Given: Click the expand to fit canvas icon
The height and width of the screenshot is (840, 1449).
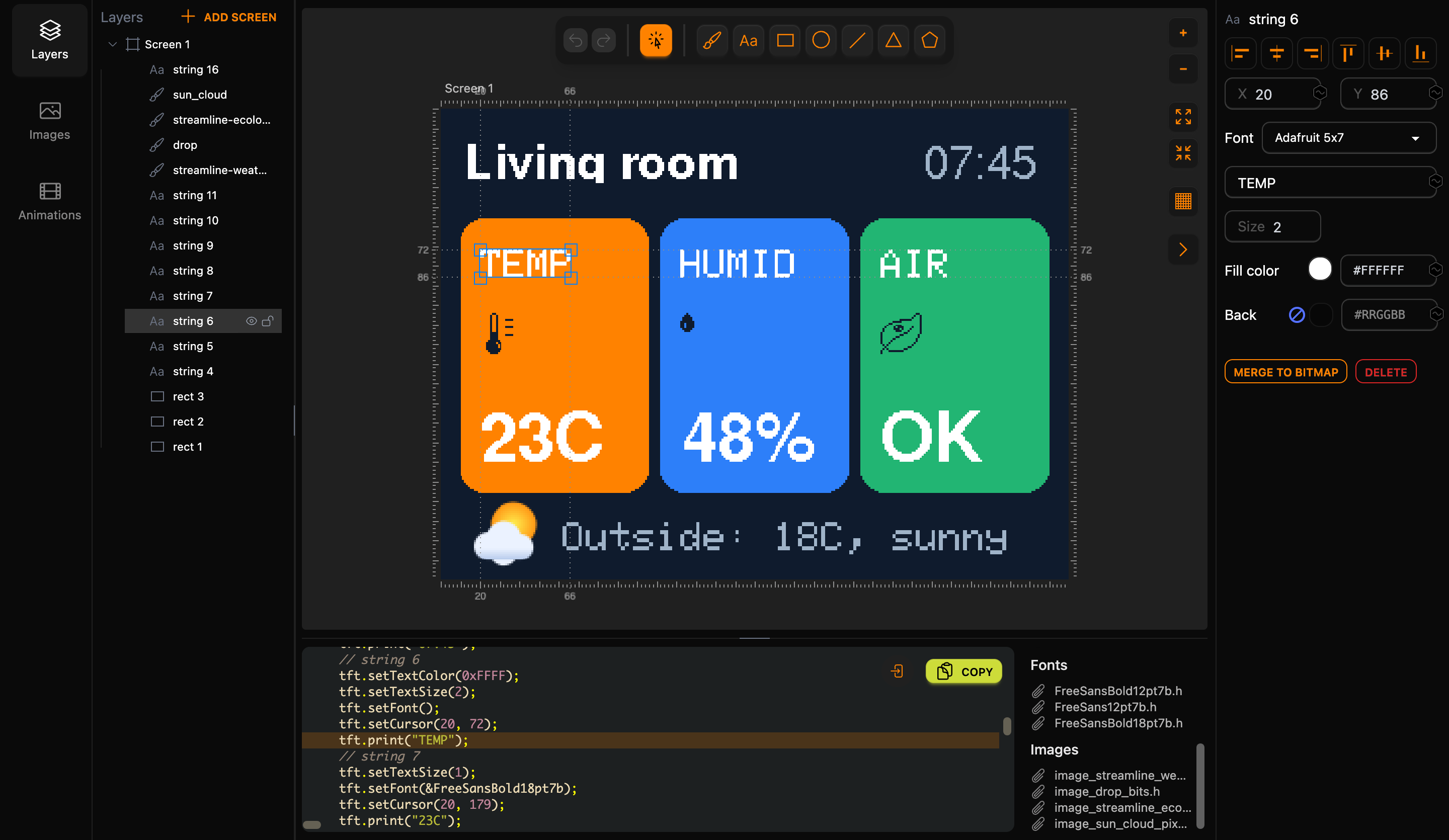Looking at the screenshot, I should pyautogui.click(x=1183, y=117).
